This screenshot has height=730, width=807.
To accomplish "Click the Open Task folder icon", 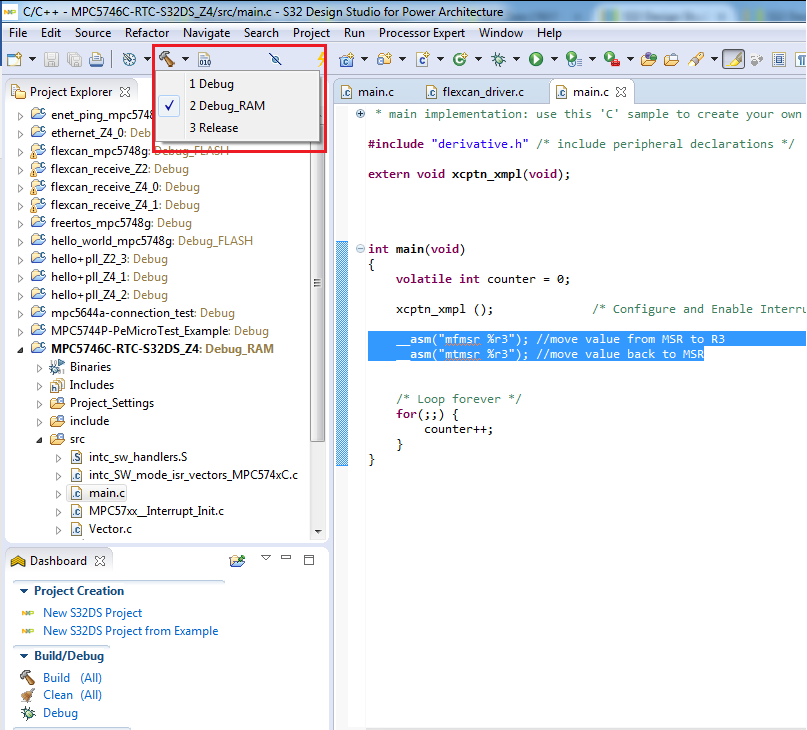I will coord(671,60).
